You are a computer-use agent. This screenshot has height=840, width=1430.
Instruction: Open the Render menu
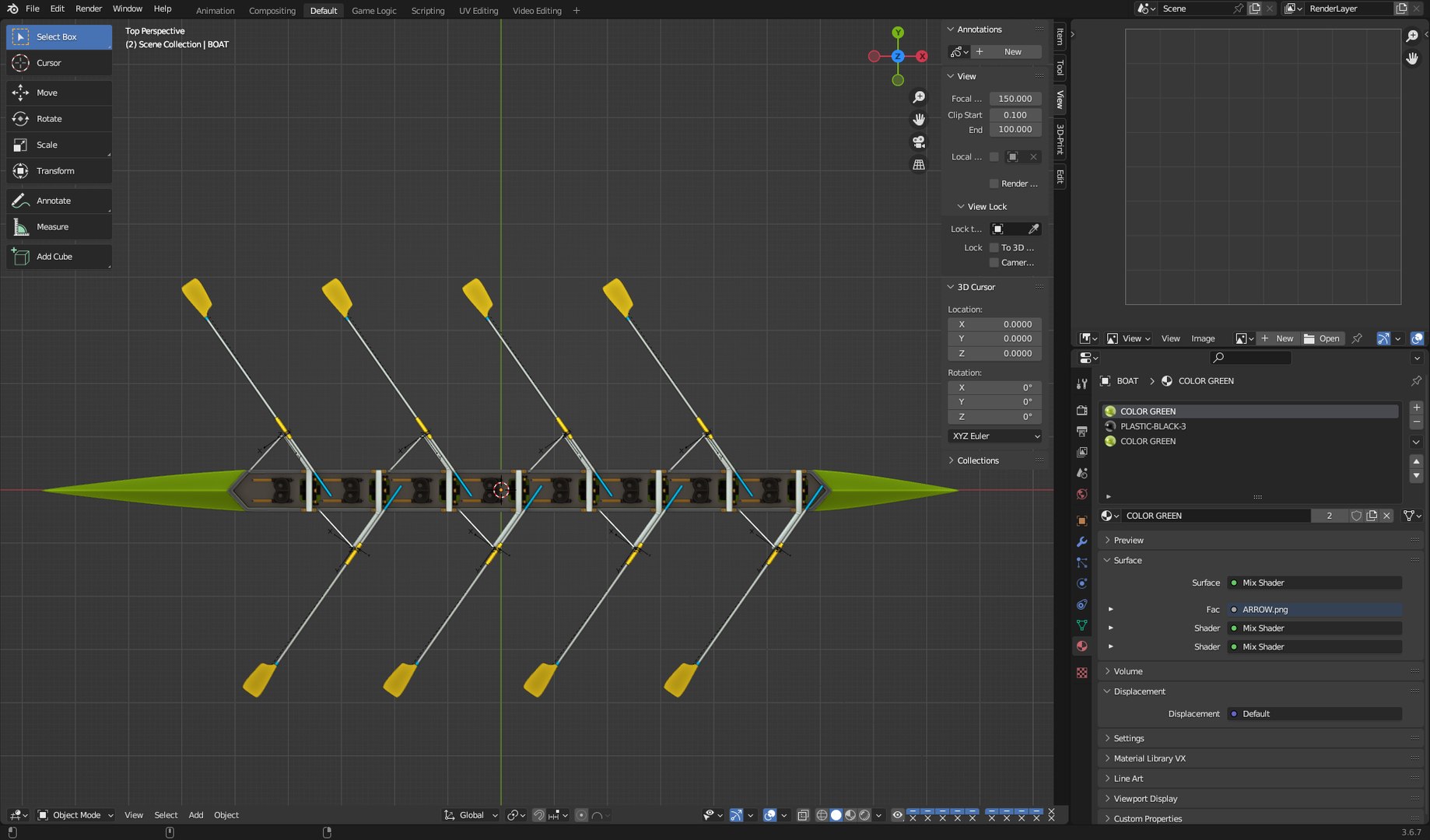coord(89,9)
